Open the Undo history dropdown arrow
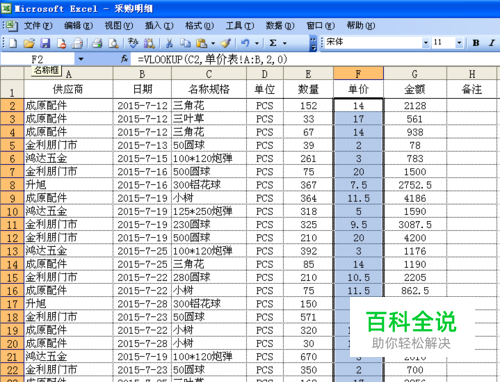The height and width of the screenshot is (382, 500). click(257, 43)
